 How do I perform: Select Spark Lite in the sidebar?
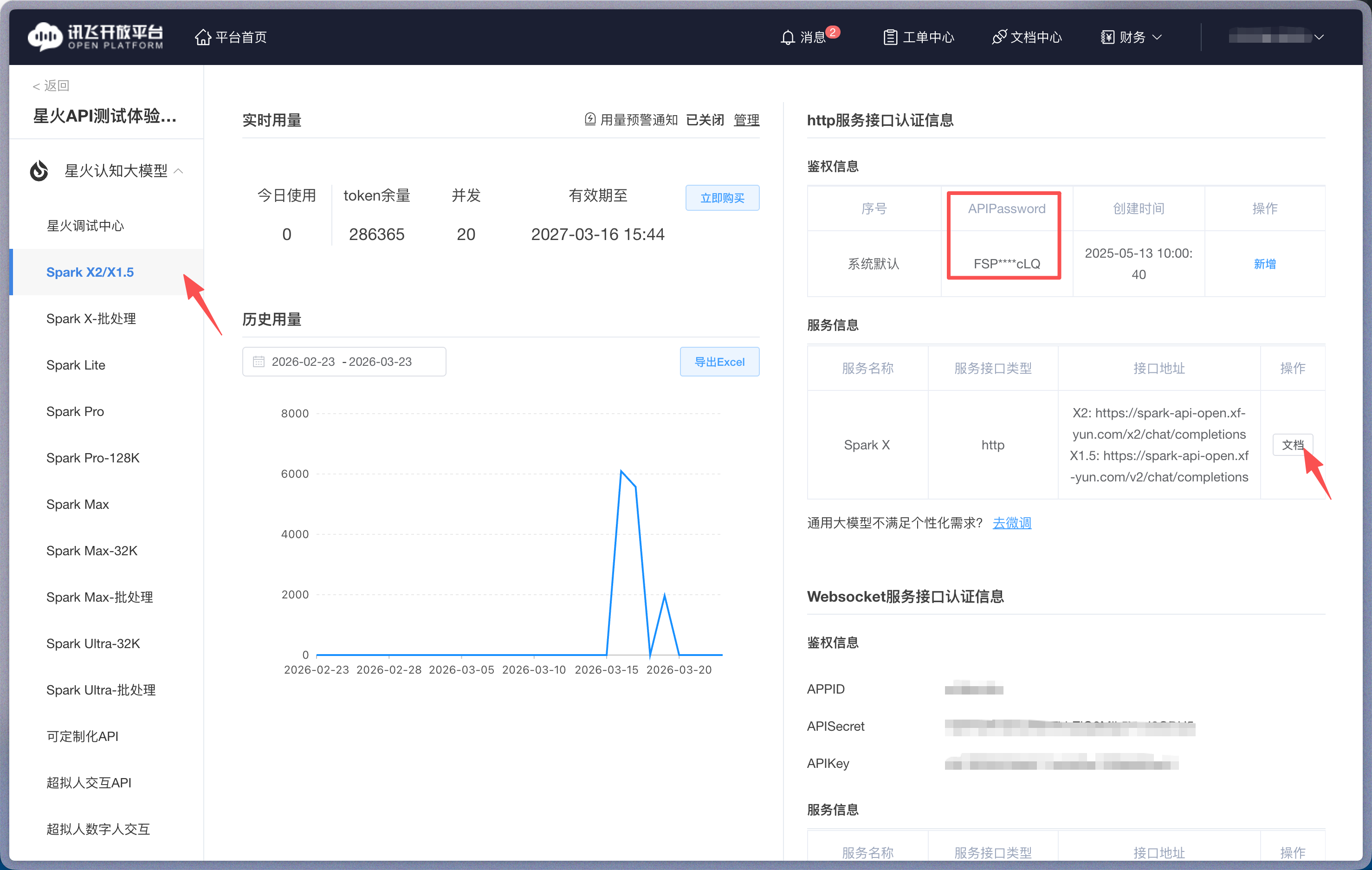pyautogui.click(x=75, y=364)
